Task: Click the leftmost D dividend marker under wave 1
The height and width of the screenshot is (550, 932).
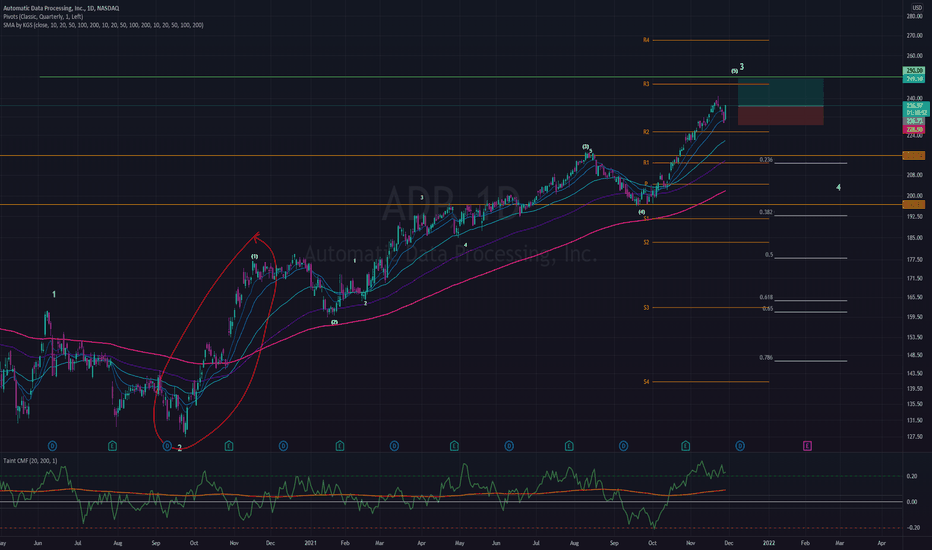Action: [x=52, y=445]
